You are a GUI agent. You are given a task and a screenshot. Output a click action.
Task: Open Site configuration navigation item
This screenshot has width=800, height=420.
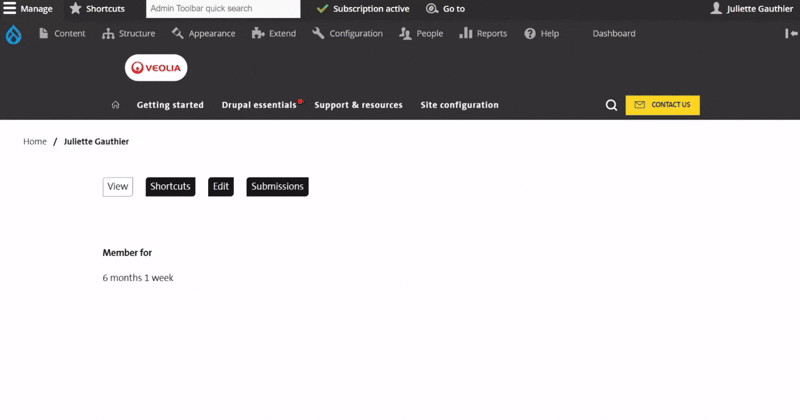pyautogui.click(x=459, y=105)
